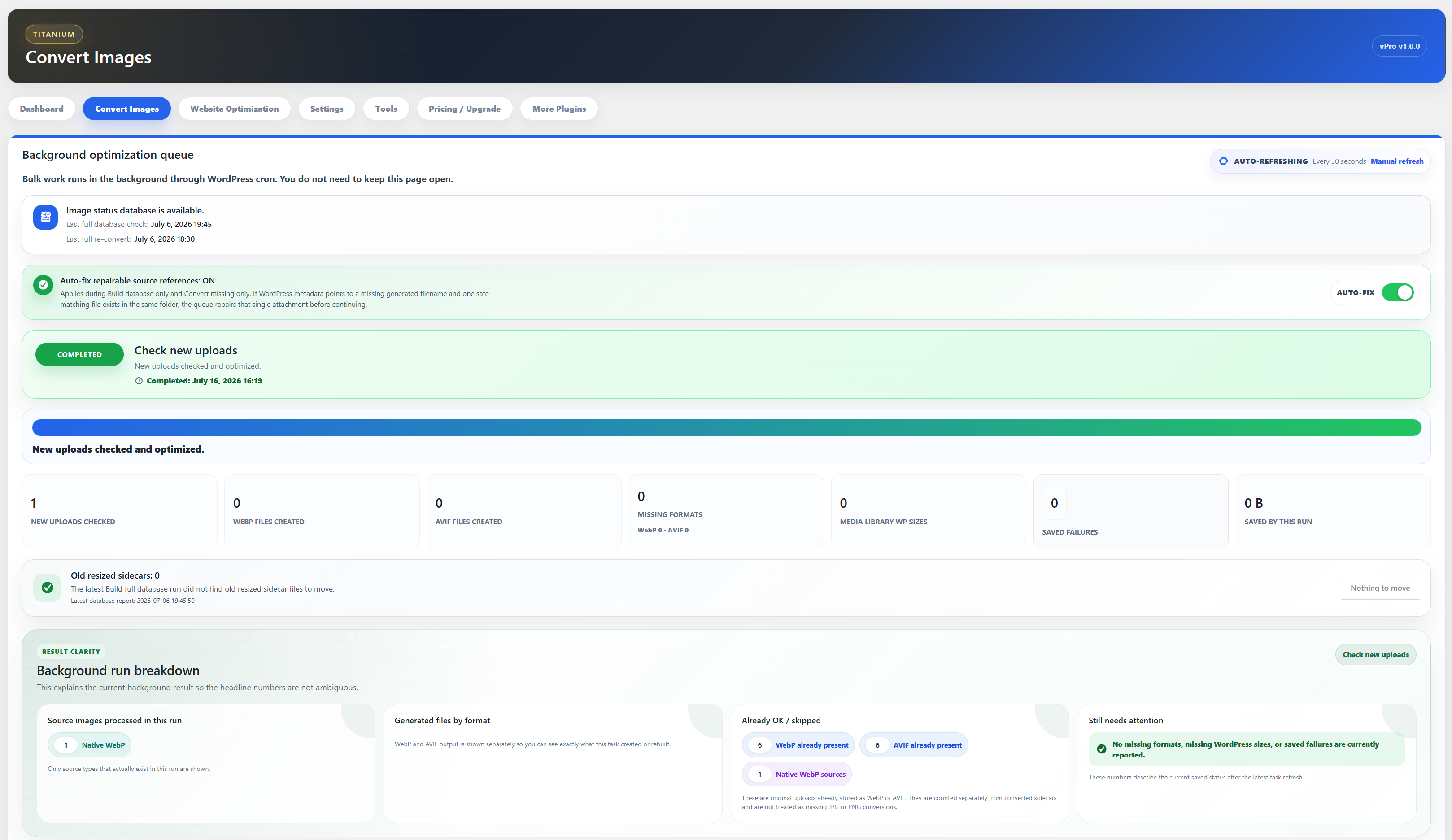Click the 'WebP 0 · AVIF 0' text
Screen dimensions: 1452x840
pos(663,530)
